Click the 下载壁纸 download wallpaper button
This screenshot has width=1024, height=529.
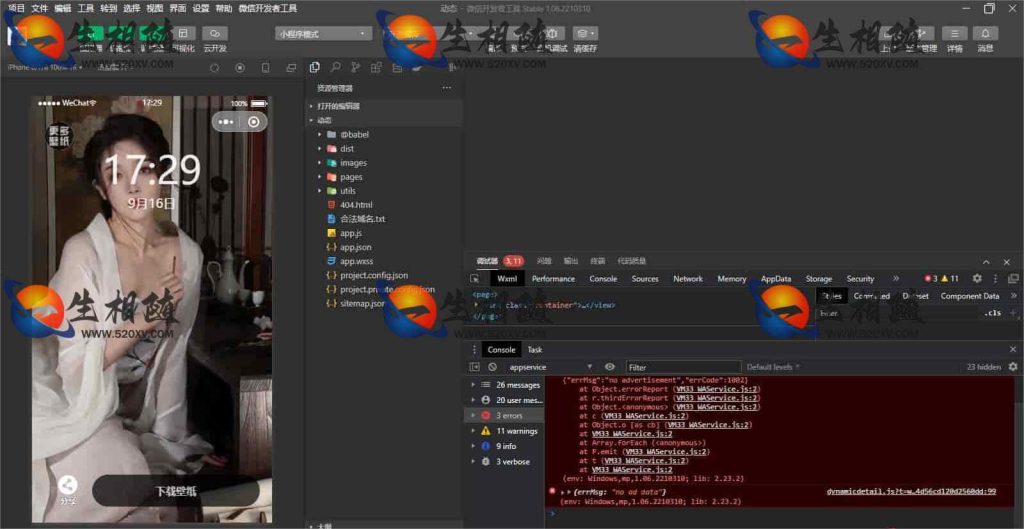tap(176, 491)
